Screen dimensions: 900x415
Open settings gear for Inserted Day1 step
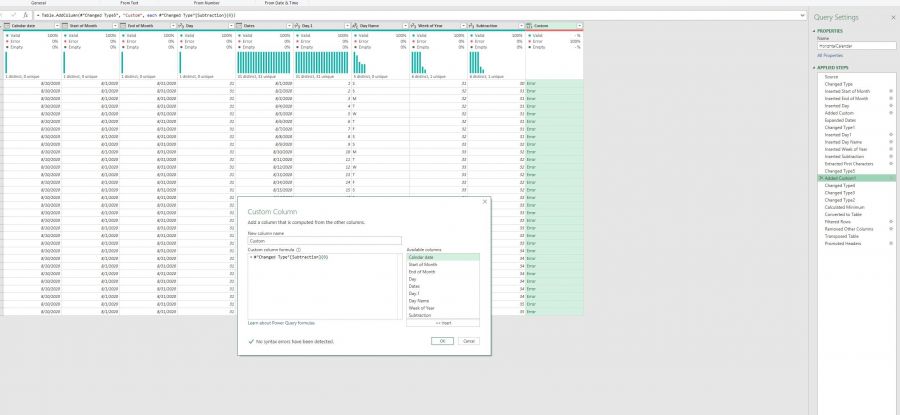coord(891,135)
